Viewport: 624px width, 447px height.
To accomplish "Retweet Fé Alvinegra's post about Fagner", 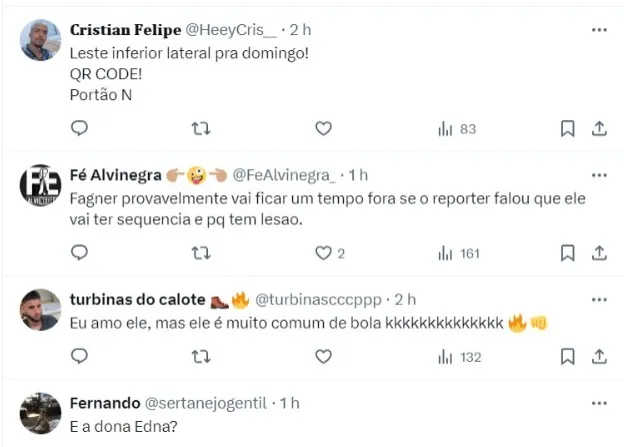I will click(201, 253).
